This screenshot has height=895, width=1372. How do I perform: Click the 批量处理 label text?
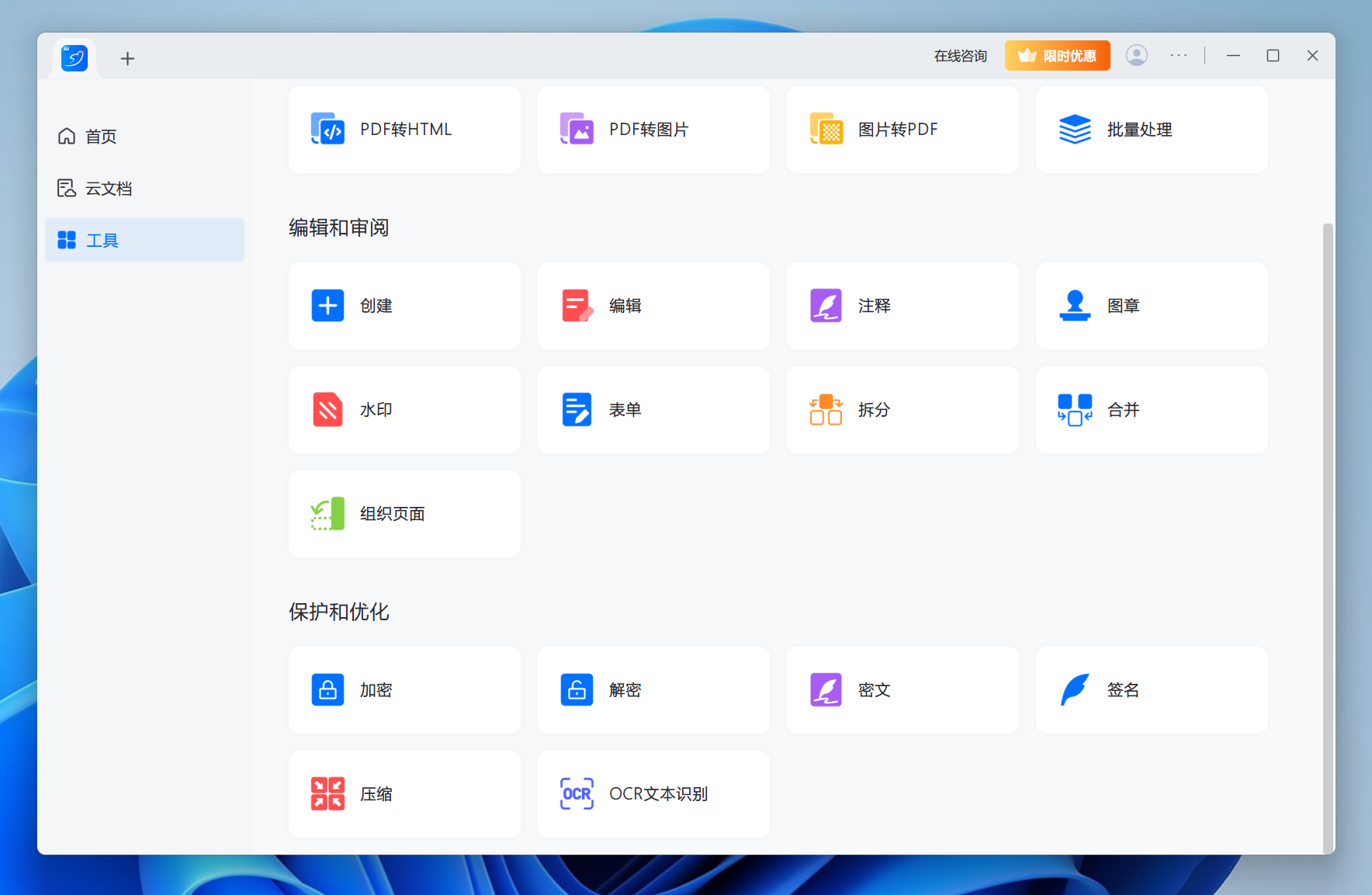point(1139,130)
